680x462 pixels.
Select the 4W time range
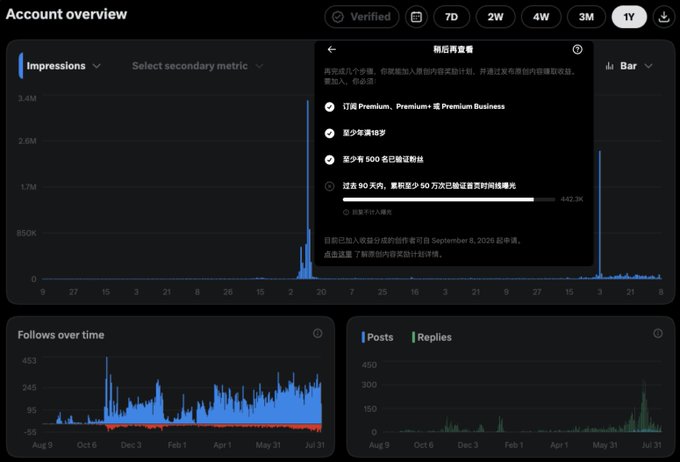pos(541,17)
